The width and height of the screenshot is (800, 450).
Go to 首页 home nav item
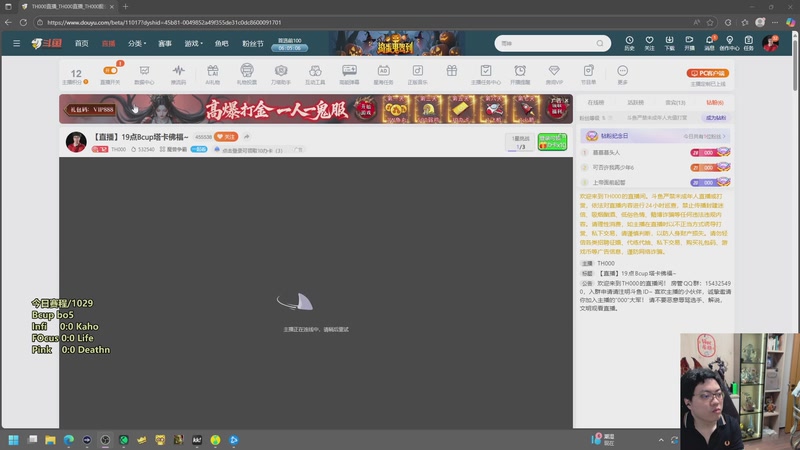[x=82, y=43]
